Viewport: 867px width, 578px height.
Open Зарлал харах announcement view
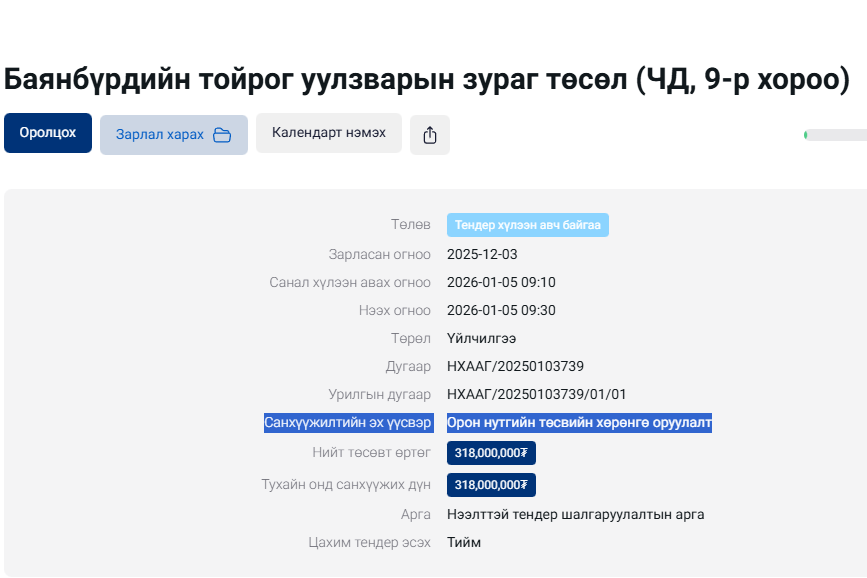coord(160,135)
